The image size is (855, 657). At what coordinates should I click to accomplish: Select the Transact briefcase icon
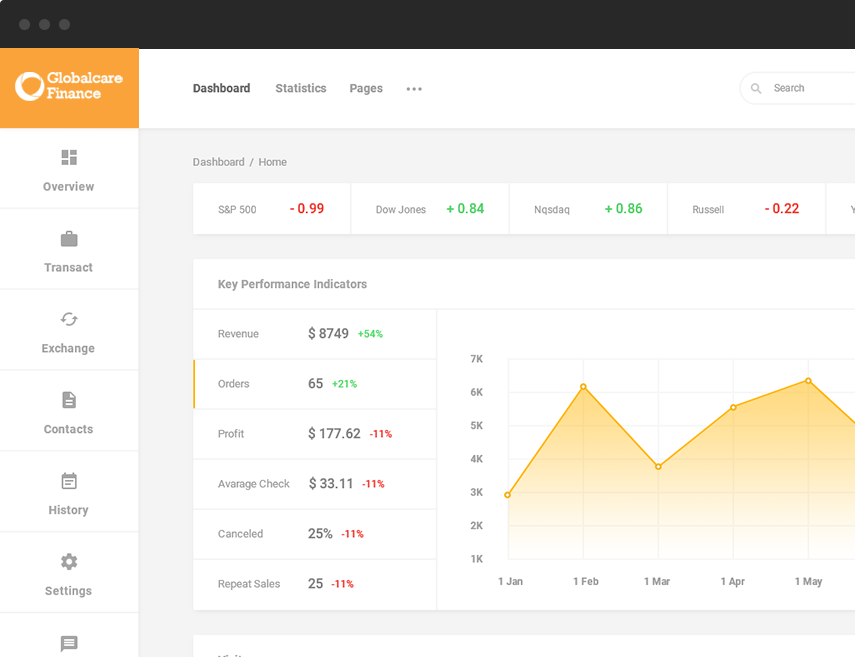point(69,239)
